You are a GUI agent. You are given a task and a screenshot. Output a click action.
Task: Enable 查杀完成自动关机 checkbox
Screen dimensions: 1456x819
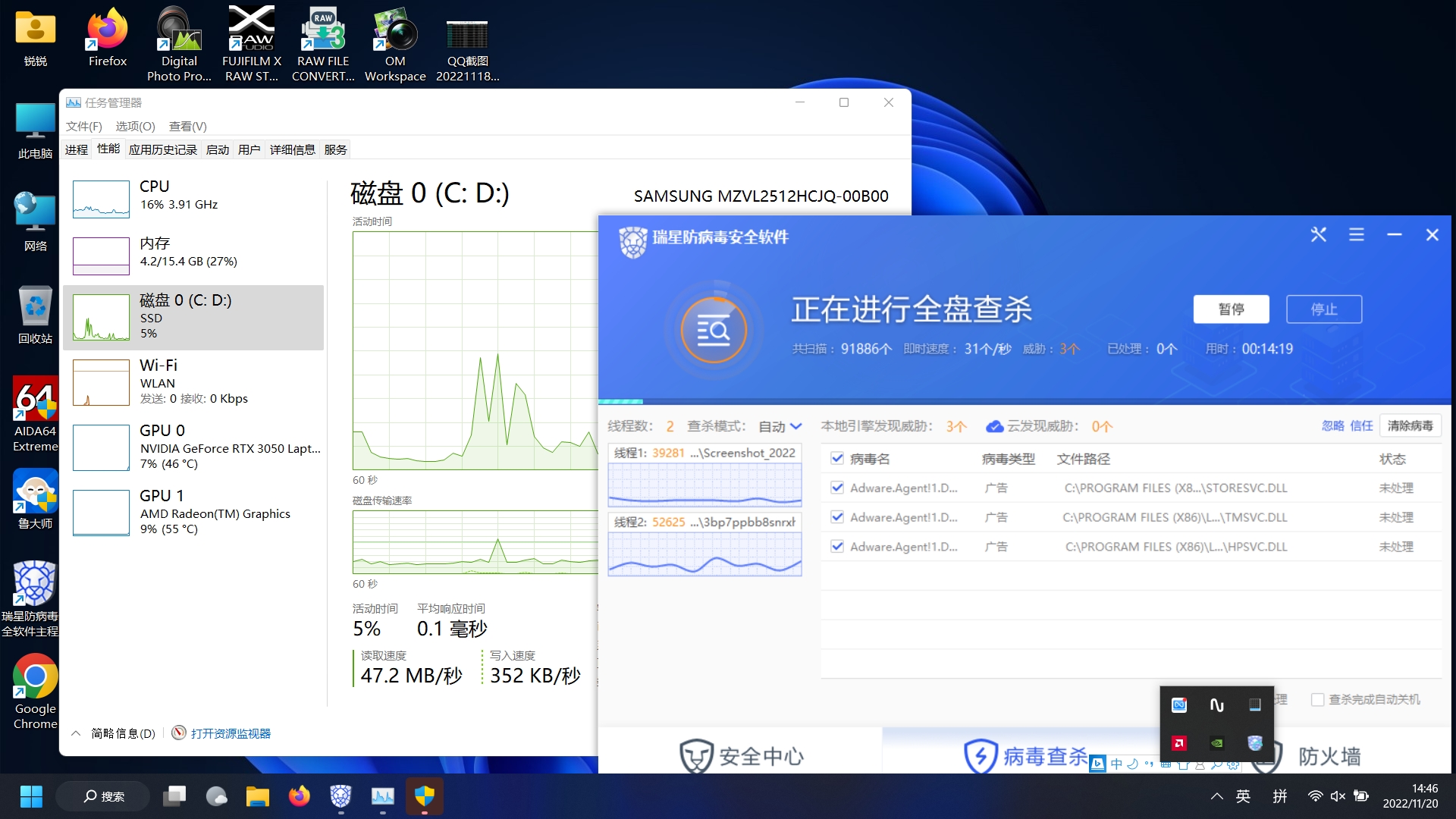pos(1318,699)
